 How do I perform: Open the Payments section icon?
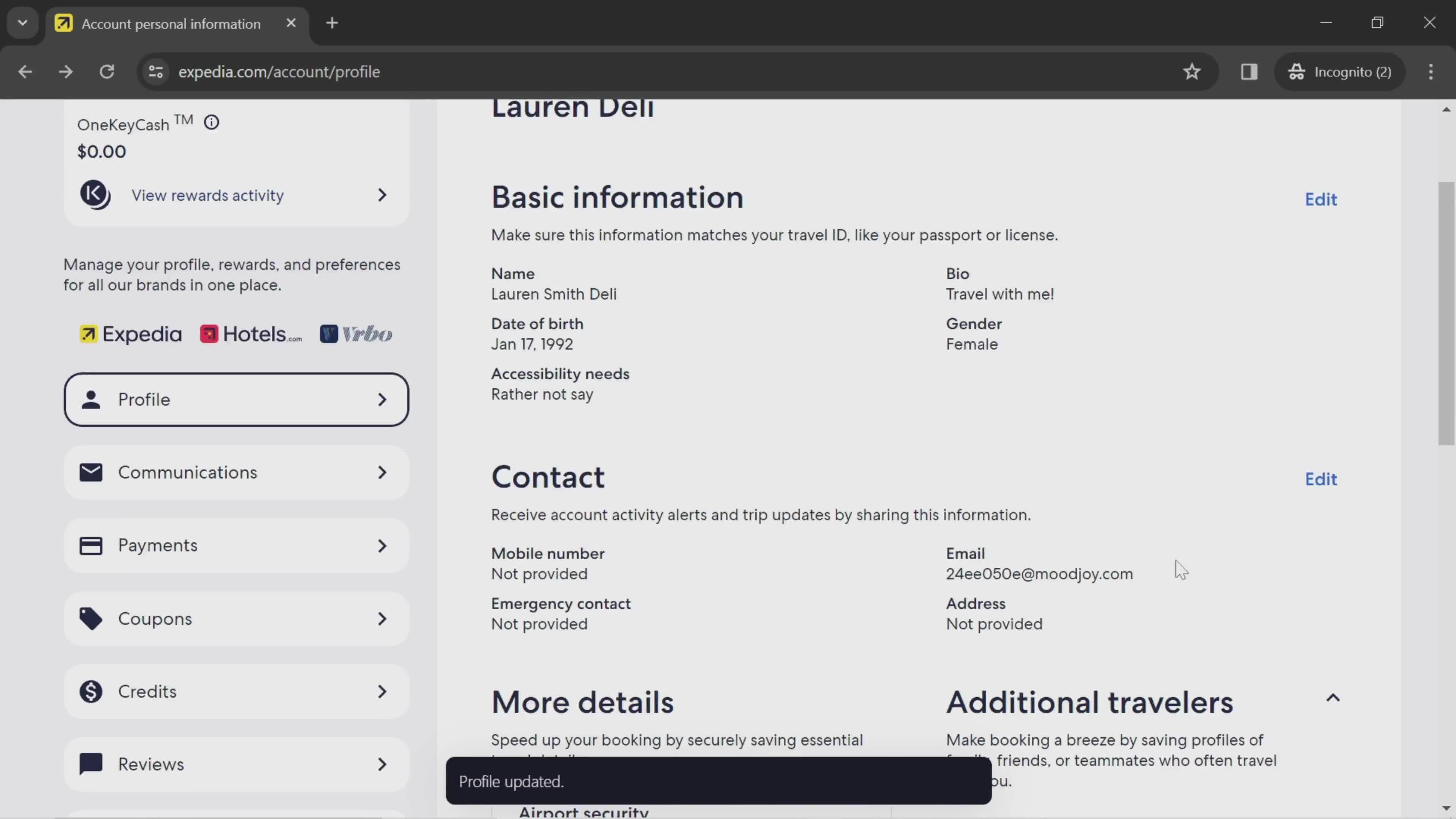pyautogui.click(x=91, y=545)
